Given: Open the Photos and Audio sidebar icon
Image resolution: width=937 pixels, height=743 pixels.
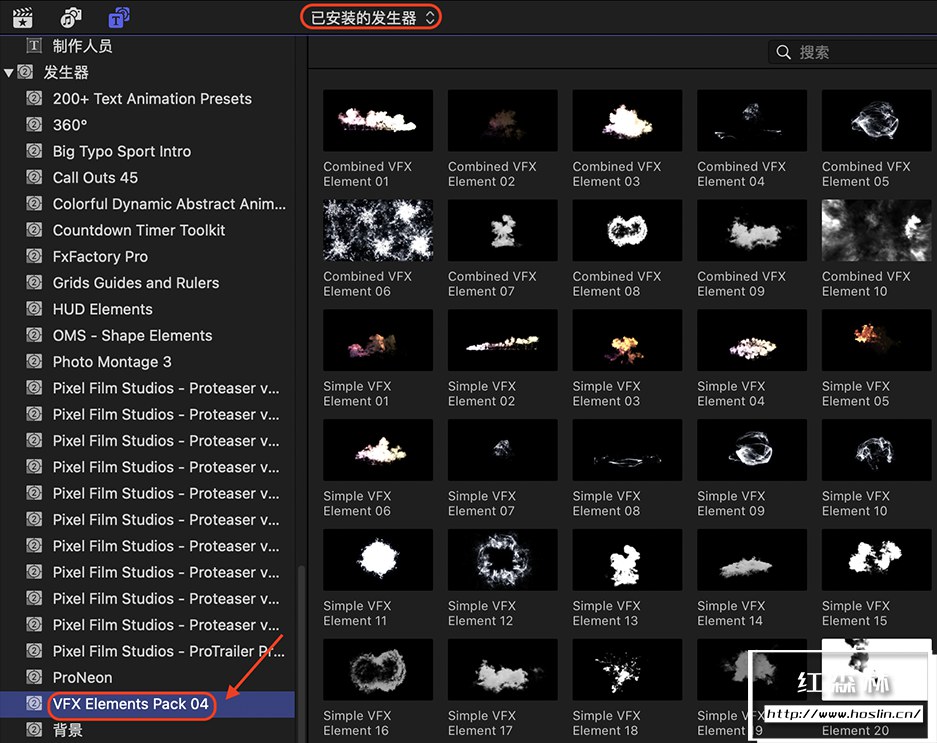Looking at the screenshot, I should click(71, 18).
